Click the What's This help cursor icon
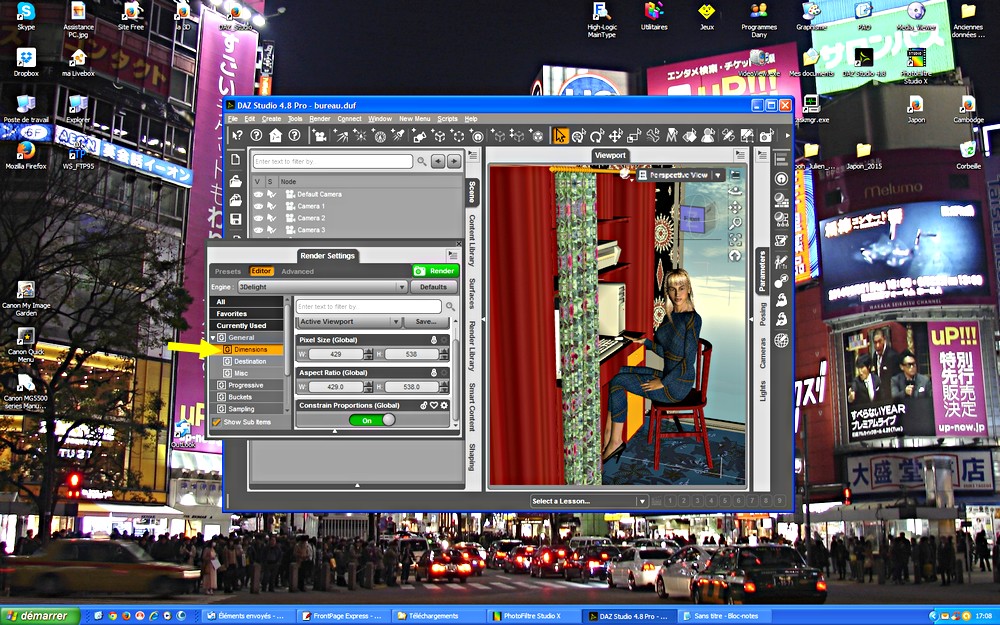1000x625 pixels. click(237, 135)
